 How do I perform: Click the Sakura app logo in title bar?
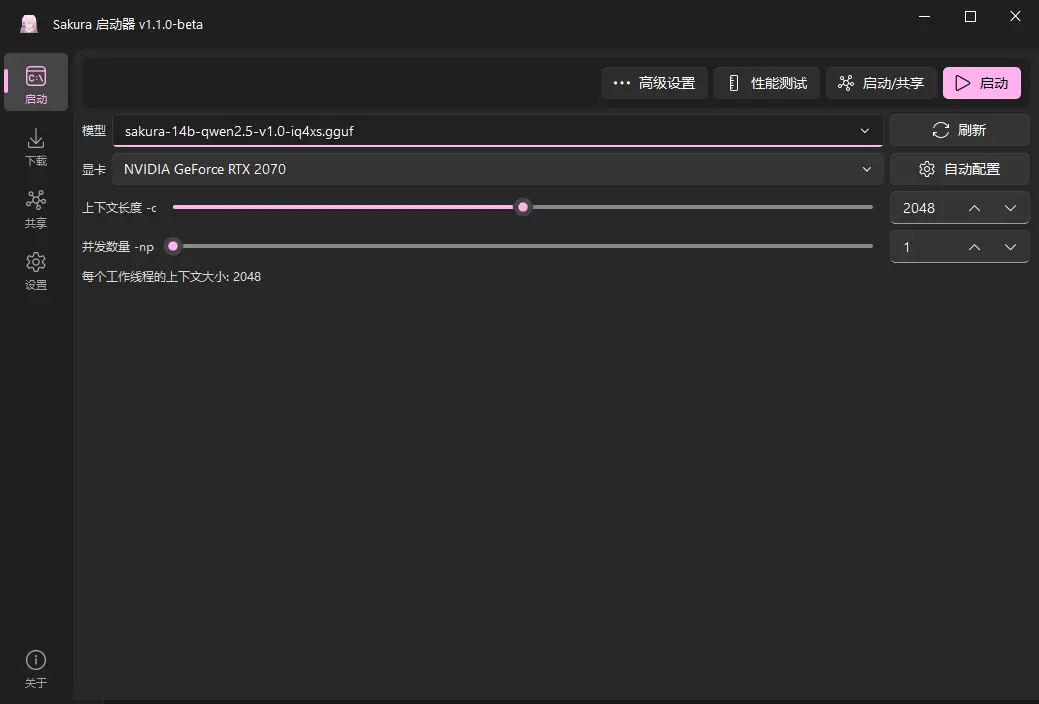29,23
